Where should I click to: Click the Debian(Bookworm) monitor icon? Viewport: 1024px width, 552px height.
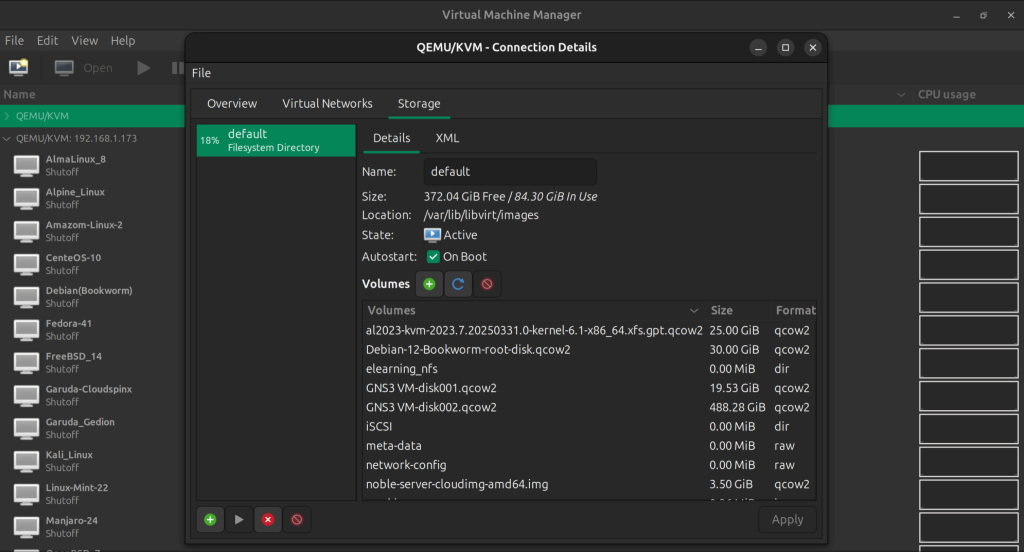pos(27,297)
